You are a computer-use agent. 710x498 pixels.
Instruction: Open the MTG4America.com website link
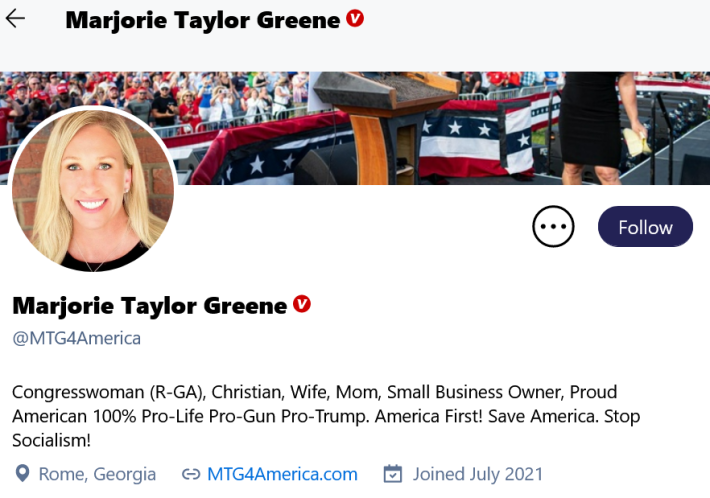click(282, 474)
